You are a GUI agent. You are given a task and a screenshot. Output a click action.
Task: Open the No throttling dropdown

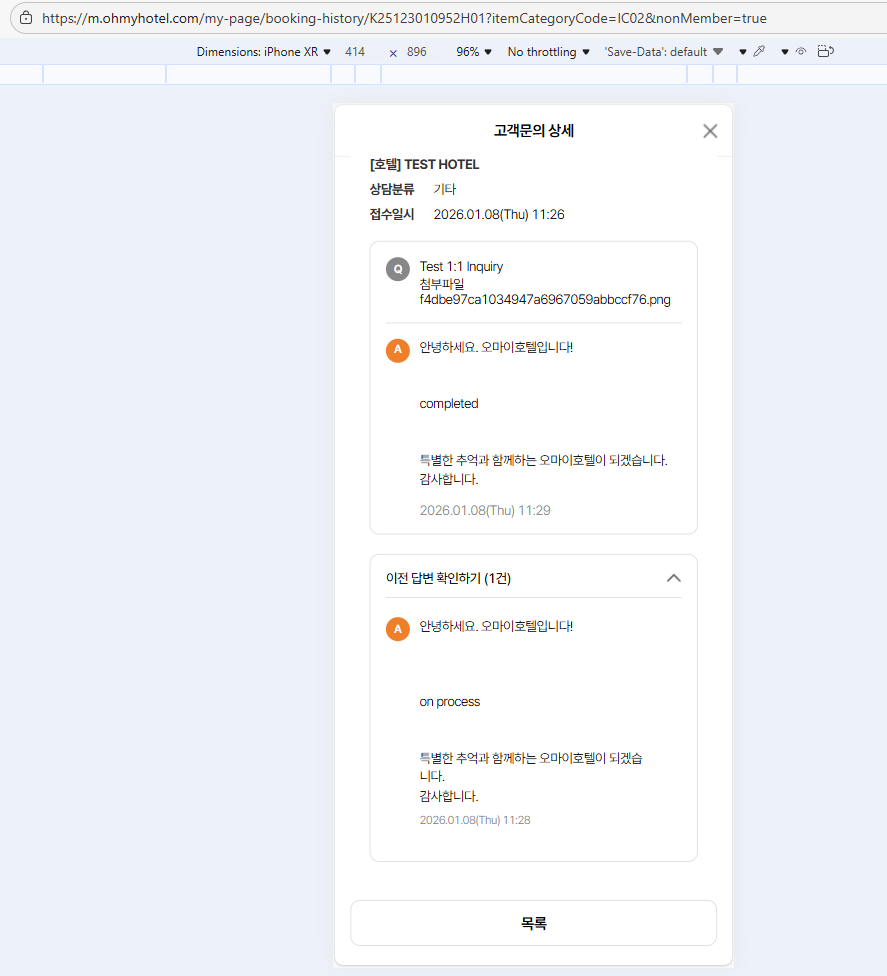(548, 52)
